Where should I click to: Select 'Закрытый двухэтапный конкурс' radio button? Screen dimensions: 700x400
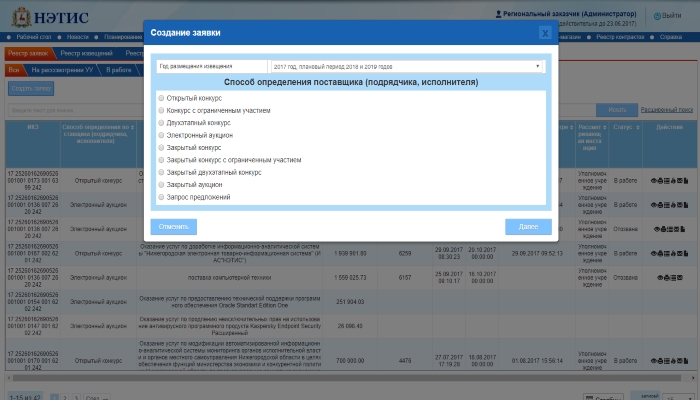[161, 172]
